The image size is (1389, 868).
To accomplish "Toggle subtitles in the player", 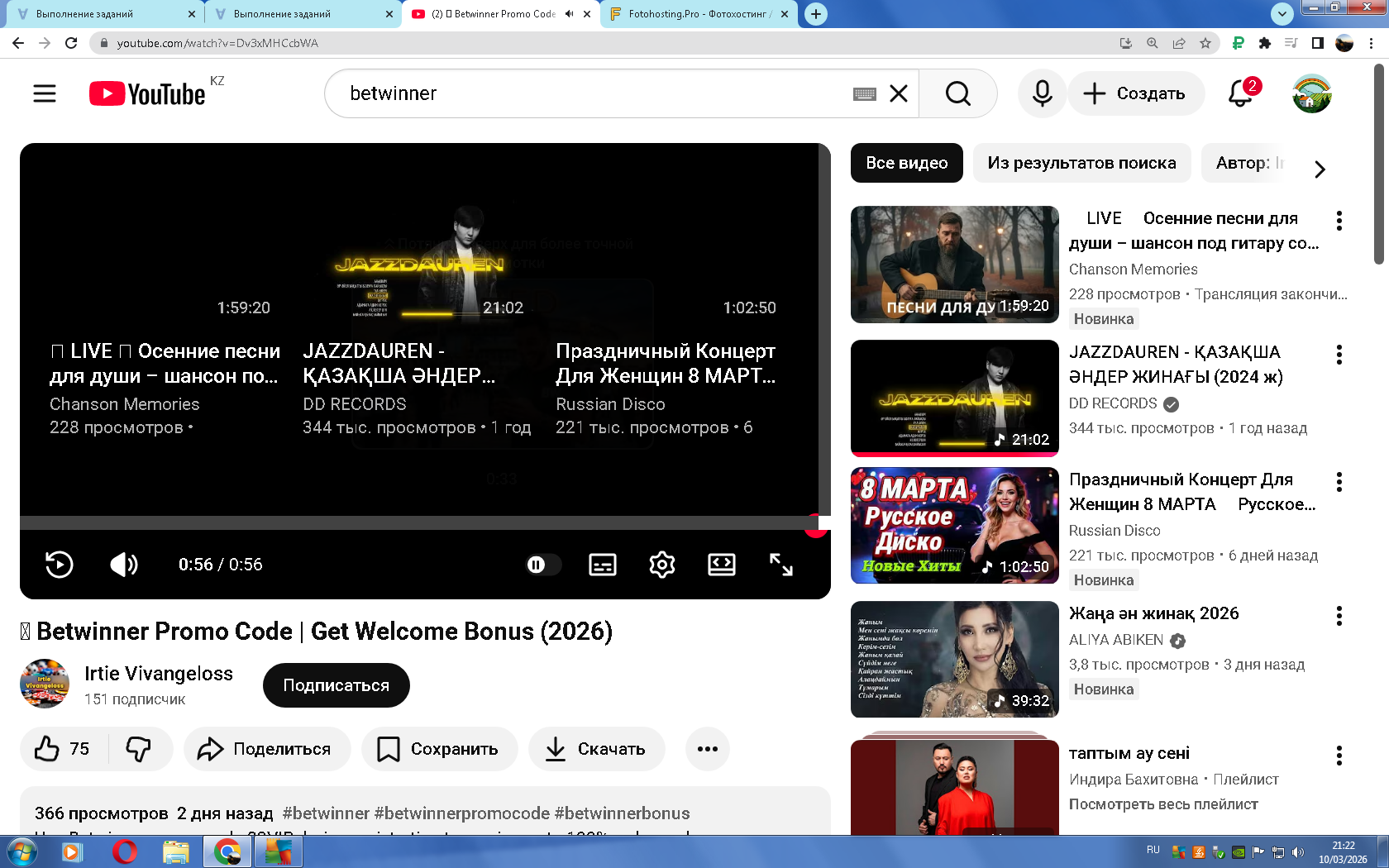I will pos(602,565).
